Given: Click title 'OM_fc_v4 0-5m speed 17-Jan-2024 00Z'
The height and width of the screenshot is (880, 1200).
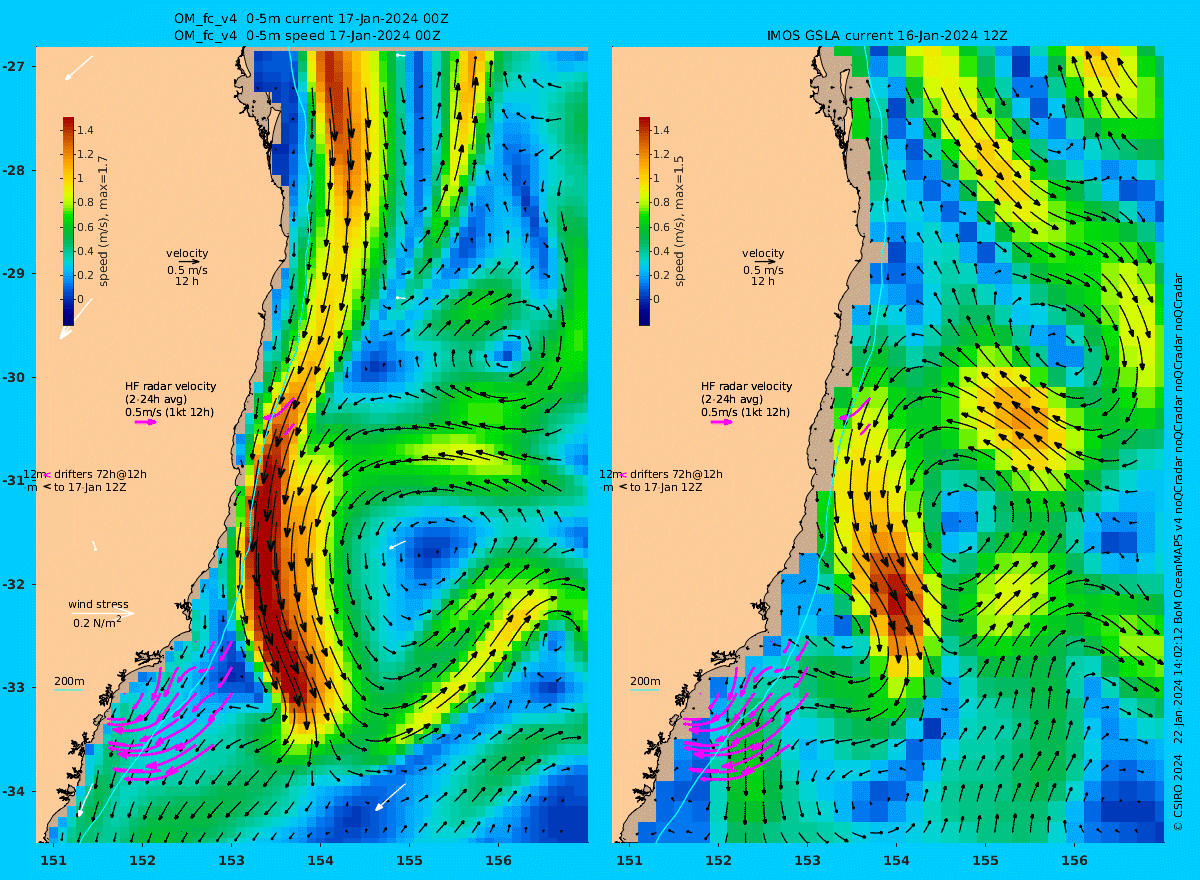Looking at the screenshot, I should tap(306, 36).
